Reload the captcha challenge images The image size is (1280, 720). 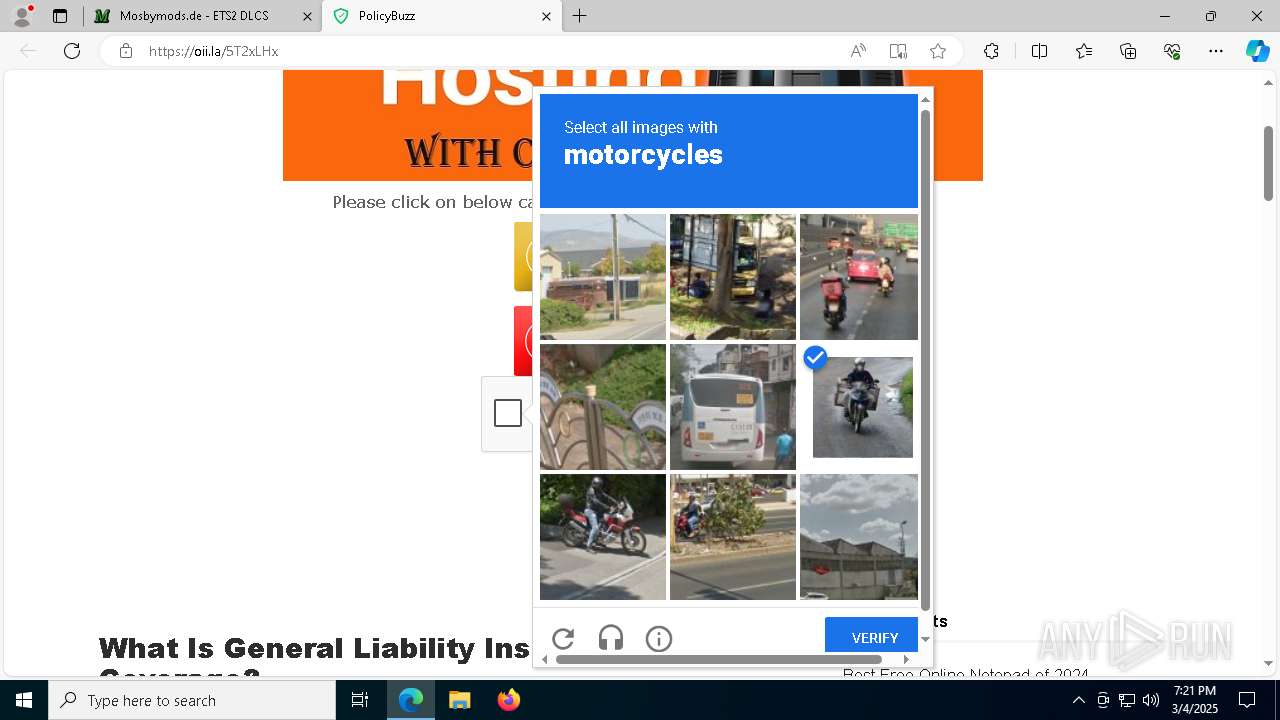pos(563,638)
